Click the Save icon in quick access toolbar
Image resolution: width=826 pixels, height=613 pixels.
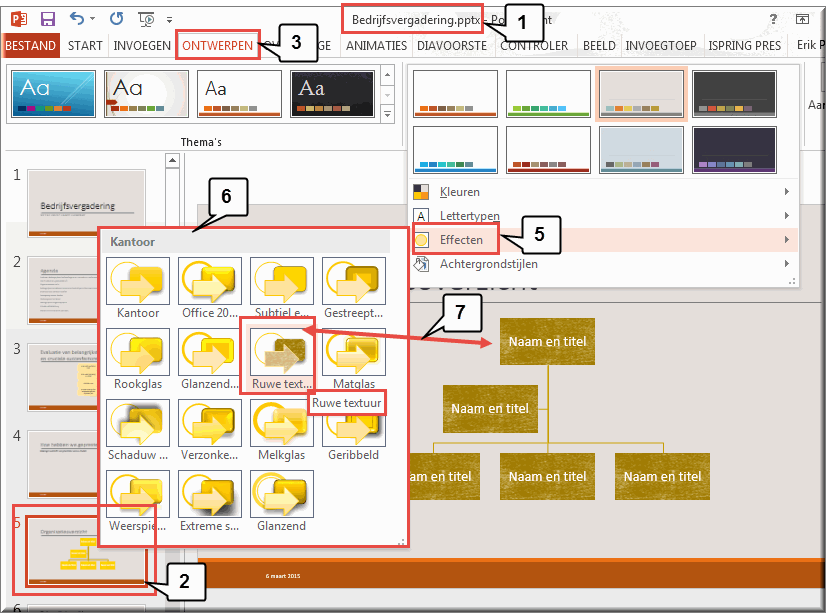[x=48, y=19]
